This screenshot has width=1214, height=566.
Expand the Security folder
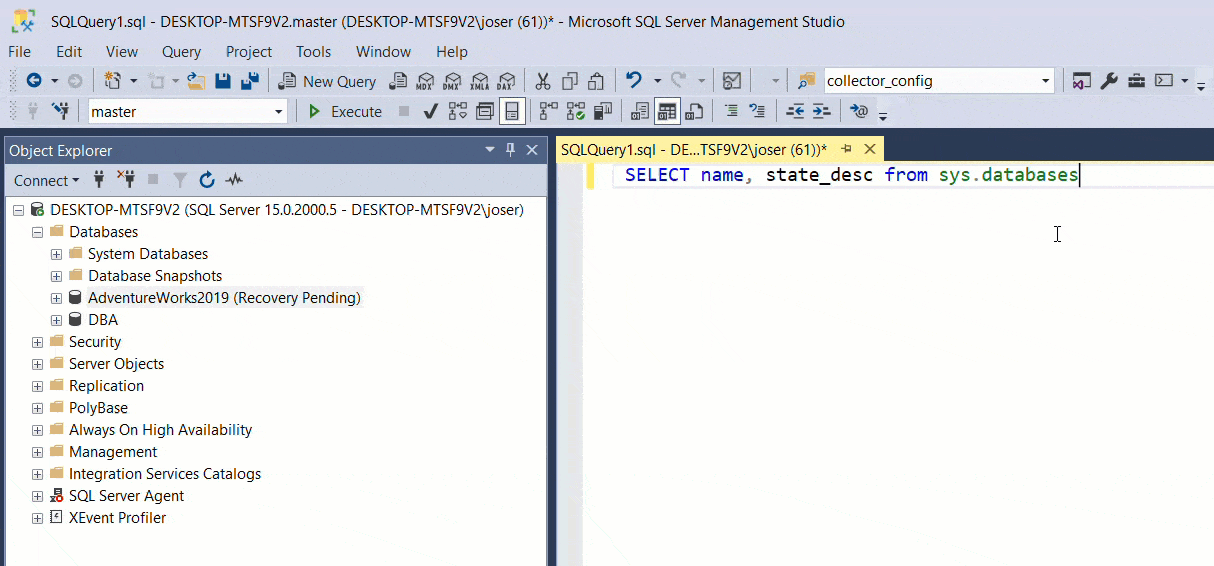pyautogui.click(x=37, y=342)
